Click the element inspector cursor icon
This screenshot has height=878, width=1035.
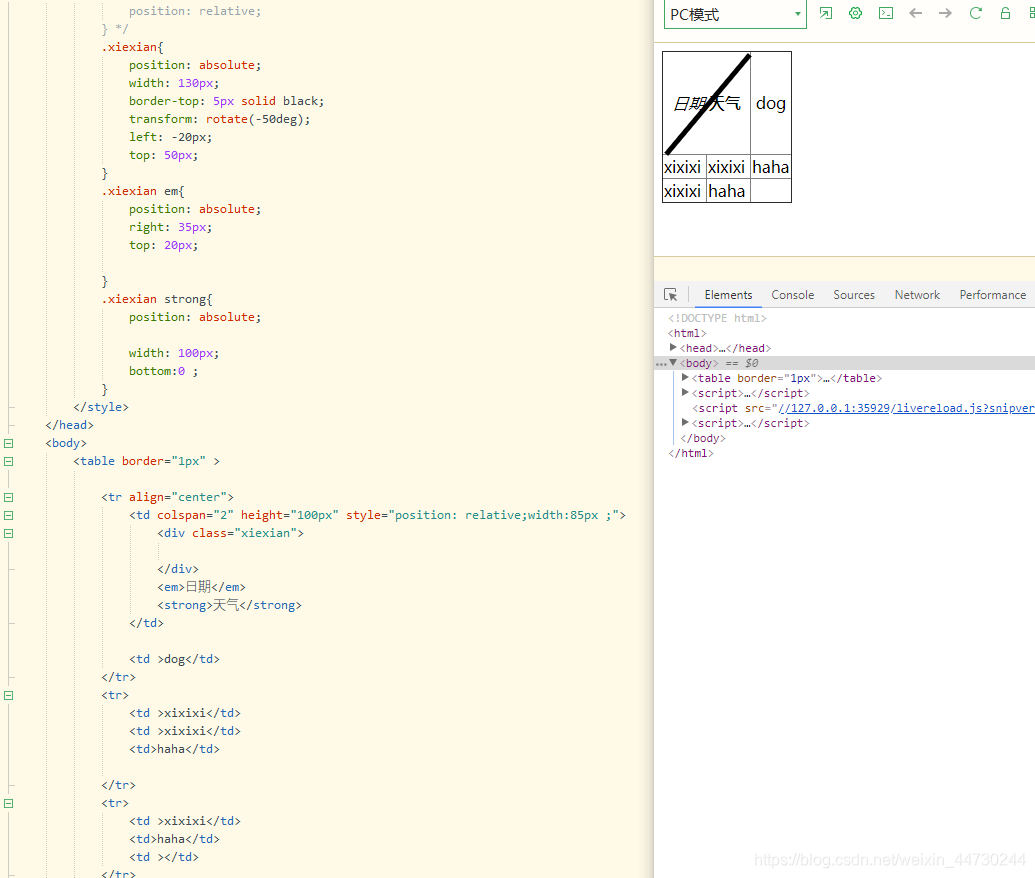click(671, 294)
